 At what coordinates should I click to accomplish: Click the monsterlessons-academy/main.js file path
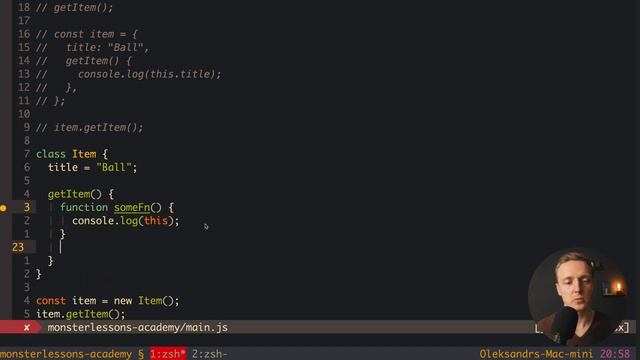[138, 327]
